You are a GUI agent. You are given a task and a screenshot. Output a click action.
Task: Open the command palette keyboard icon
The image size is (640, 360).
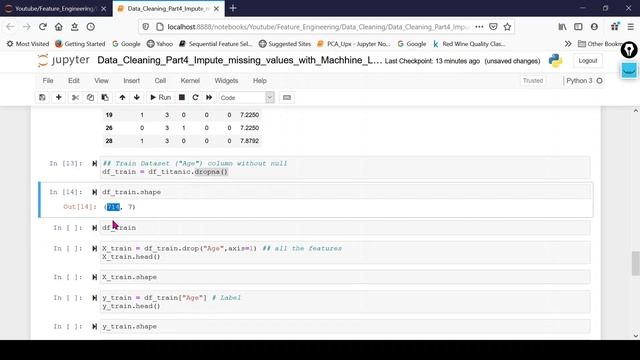tap(287, 98)
